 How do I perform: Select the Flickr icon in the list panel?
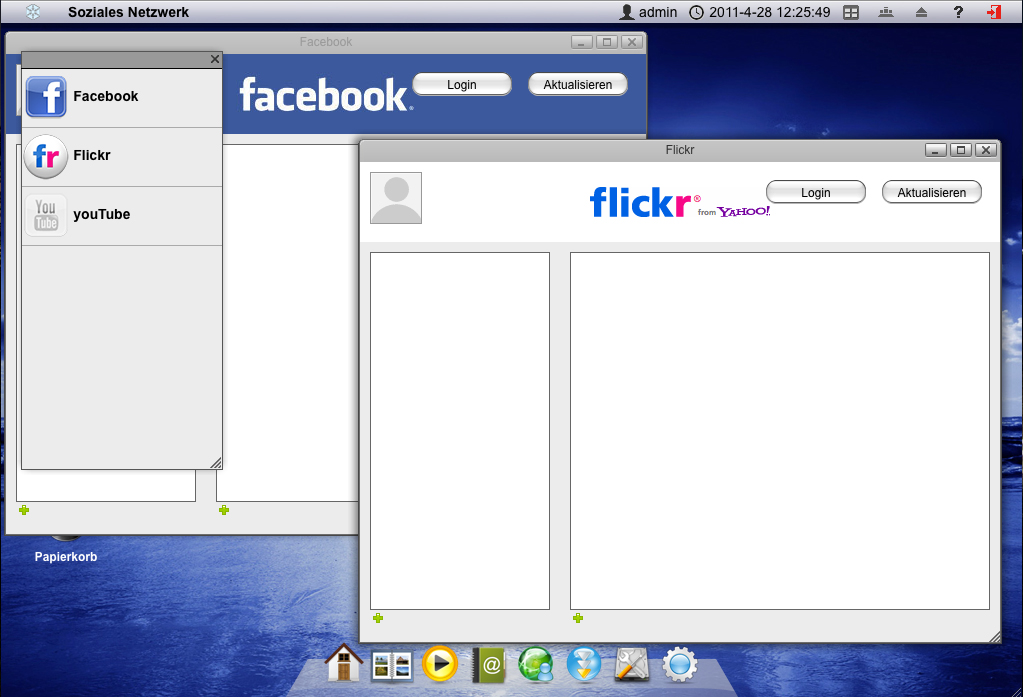tap(46, 156)
